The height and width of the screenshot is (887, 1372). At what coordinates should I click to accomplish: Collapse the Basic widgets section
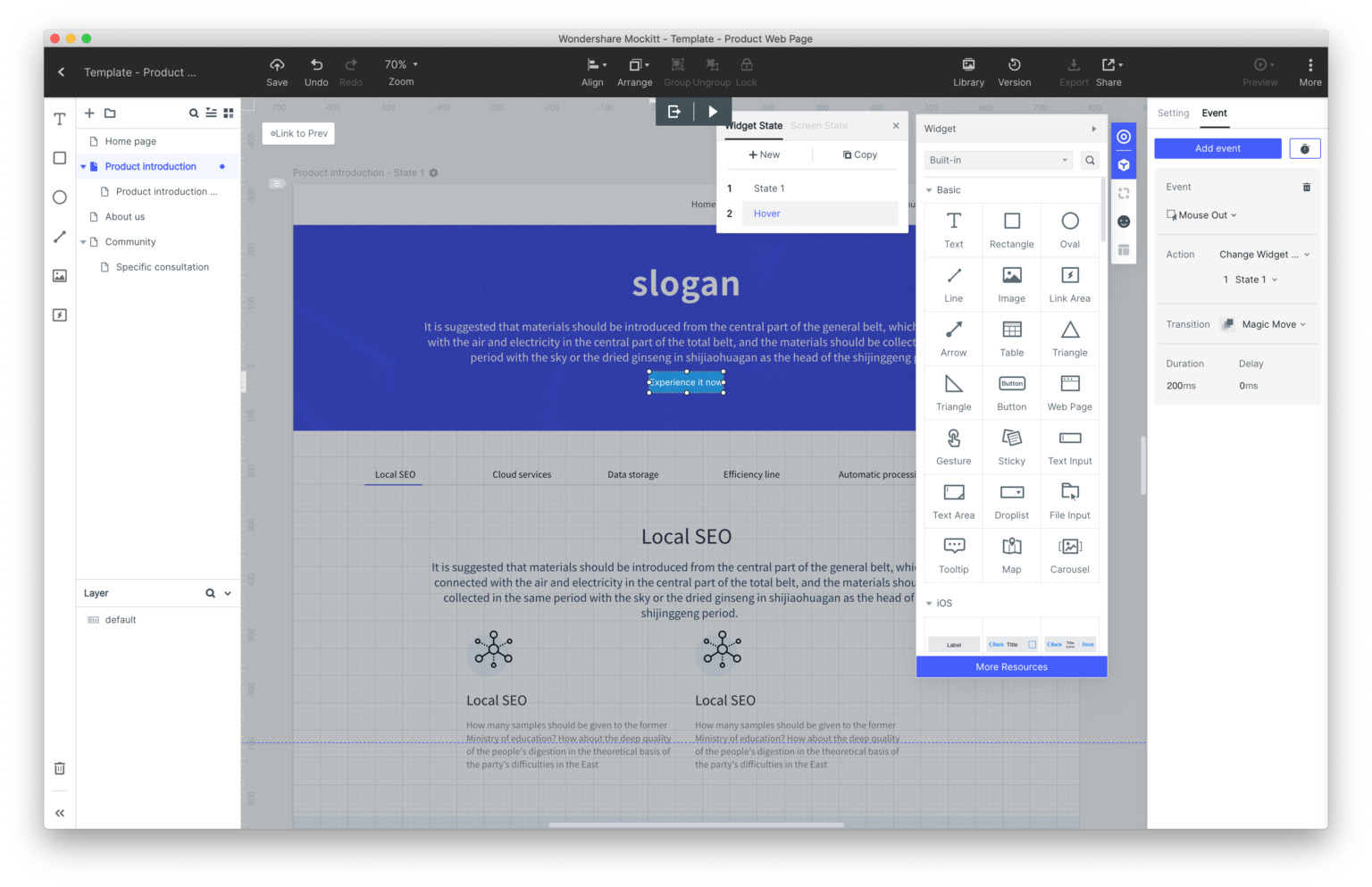930,189
